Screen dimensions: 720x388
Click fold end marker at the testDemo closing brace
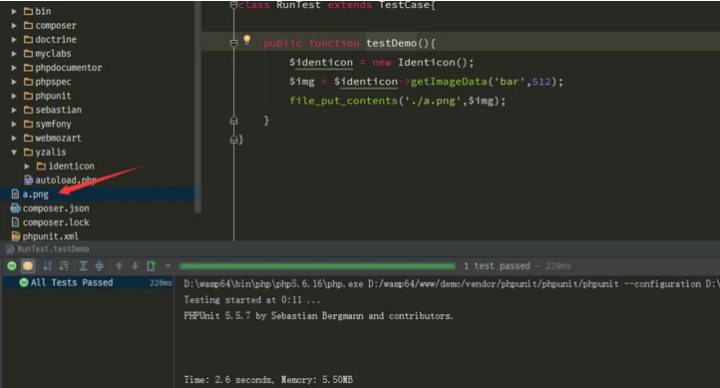[234, 120]
